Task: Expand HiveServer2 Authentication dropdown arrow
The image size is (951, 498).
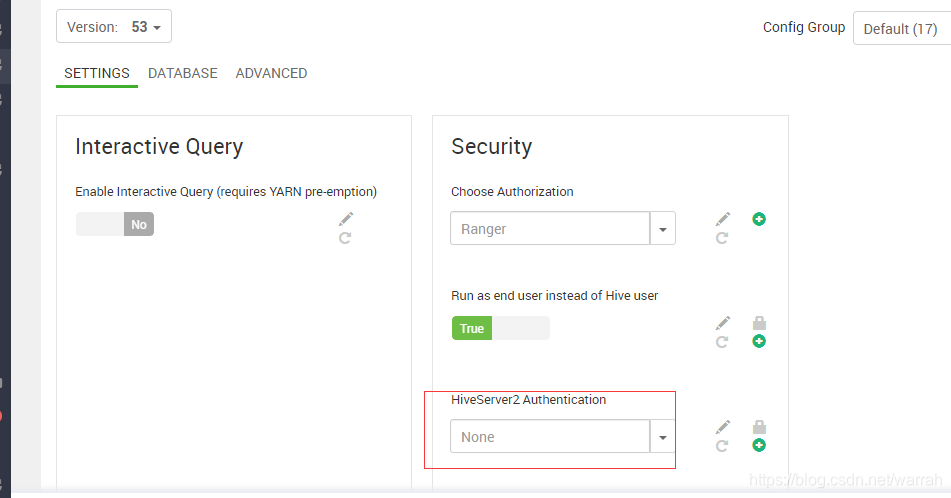Action: tap(663, 437)
